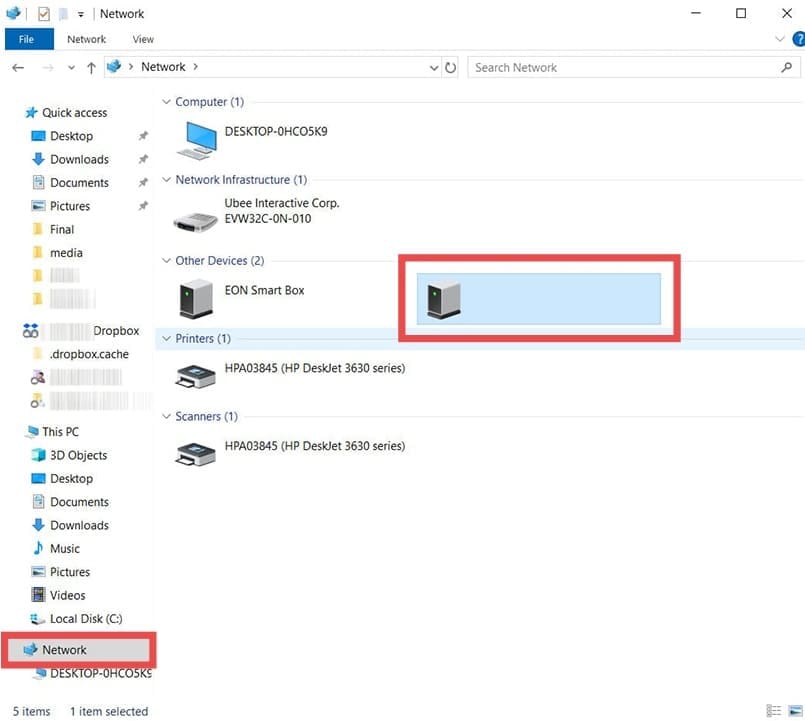Refresh the Network view
805x721 pixels.
(x=450, y=68)
